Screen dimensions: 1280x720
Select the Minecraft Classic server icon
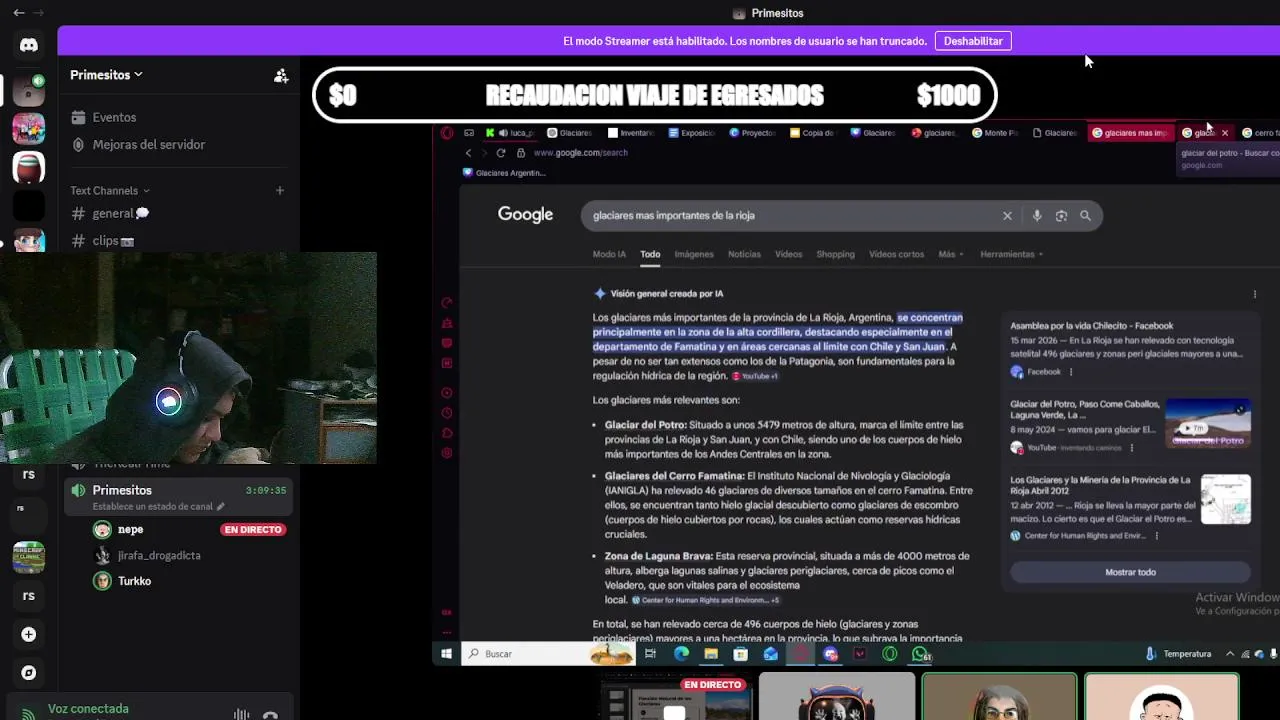point(29,556)
